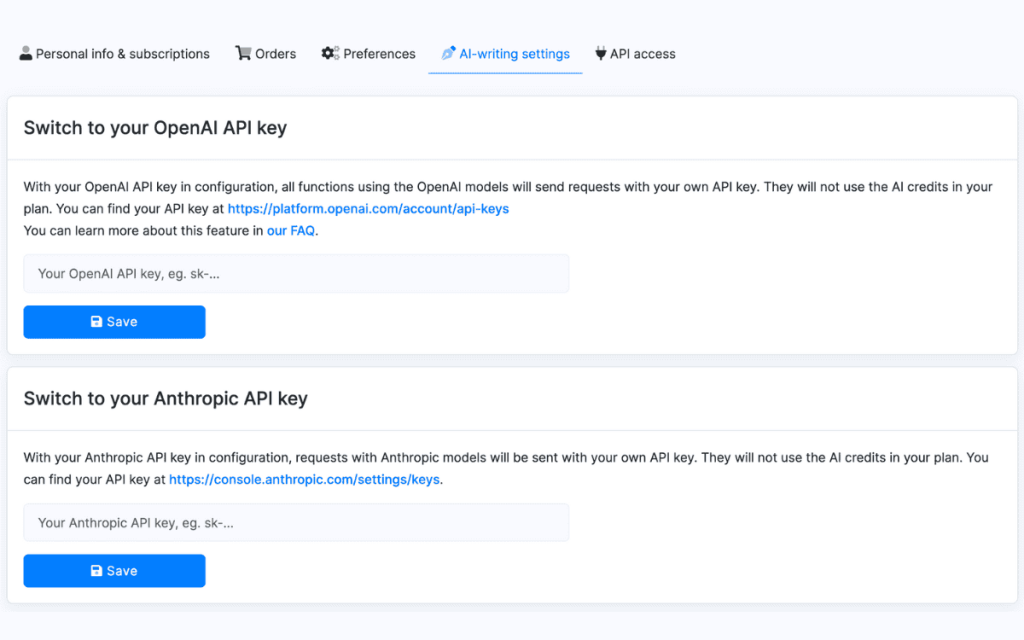This screenshot has height=640, width=1024.
Task: Click the person icon on Personal info tab
Action: point(25,53)
